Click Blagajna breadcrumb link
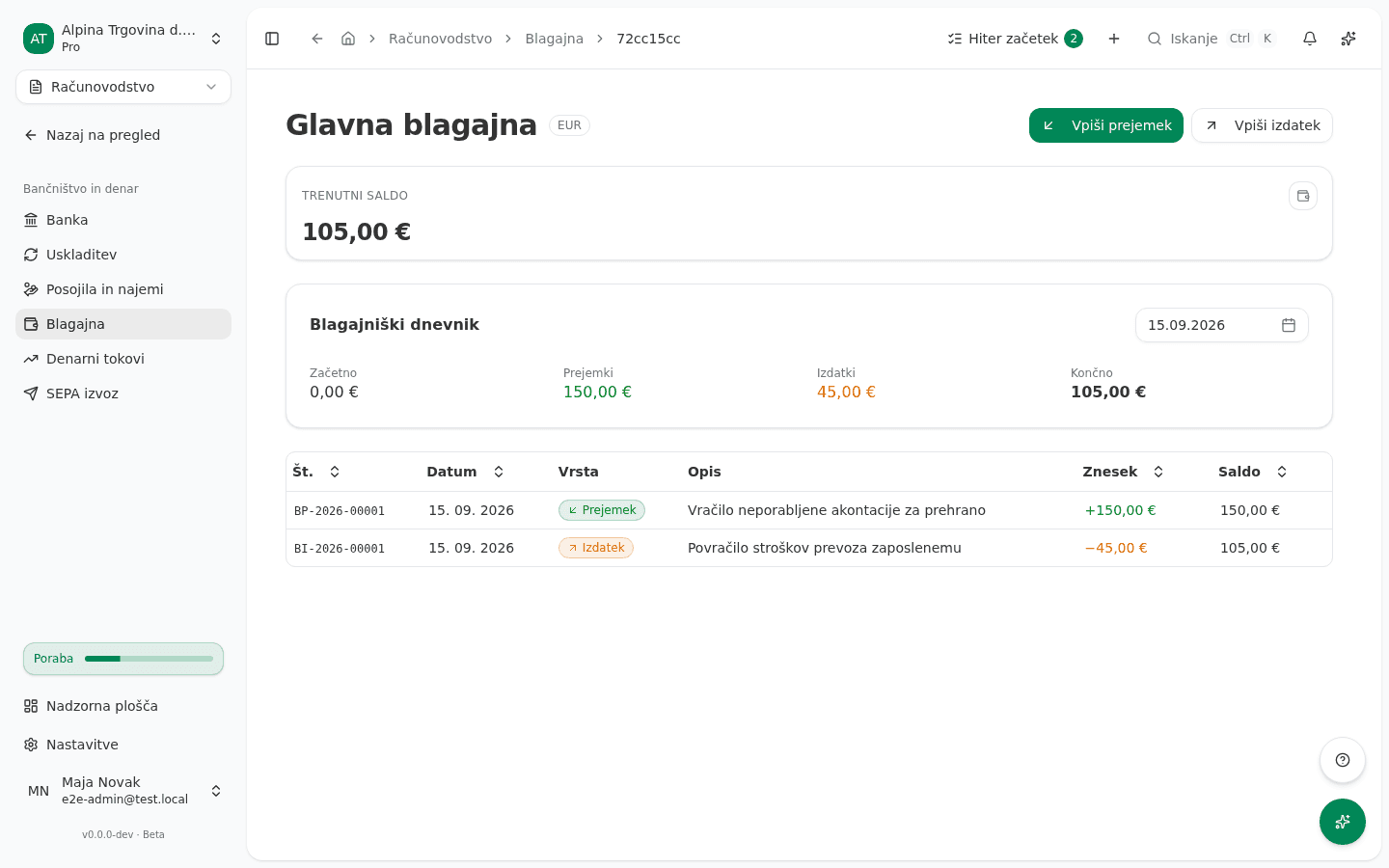The width and height of the screenshot is (1389, 868). tap(554, 39)
